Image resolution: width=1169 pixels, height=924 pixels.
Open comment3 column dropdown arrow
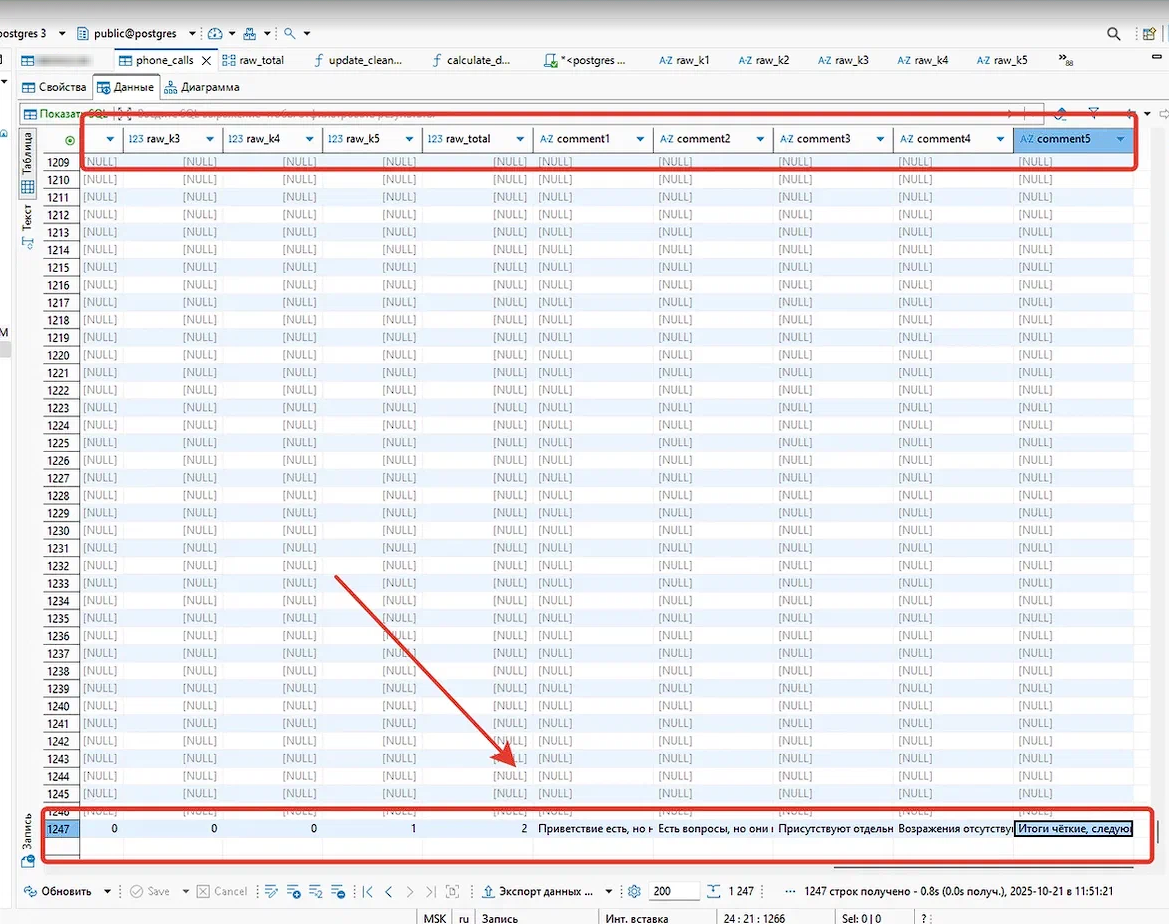tap(881, 139)
